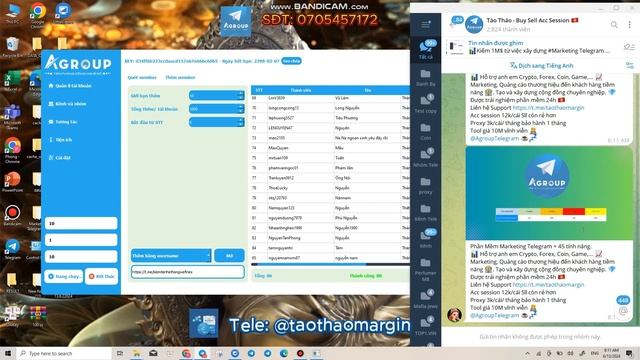Adjust the Tổng thêm/ tài khoản stepper
This screenshot has width=640, height=360.
pyautogui.click(x=216, y=109)
